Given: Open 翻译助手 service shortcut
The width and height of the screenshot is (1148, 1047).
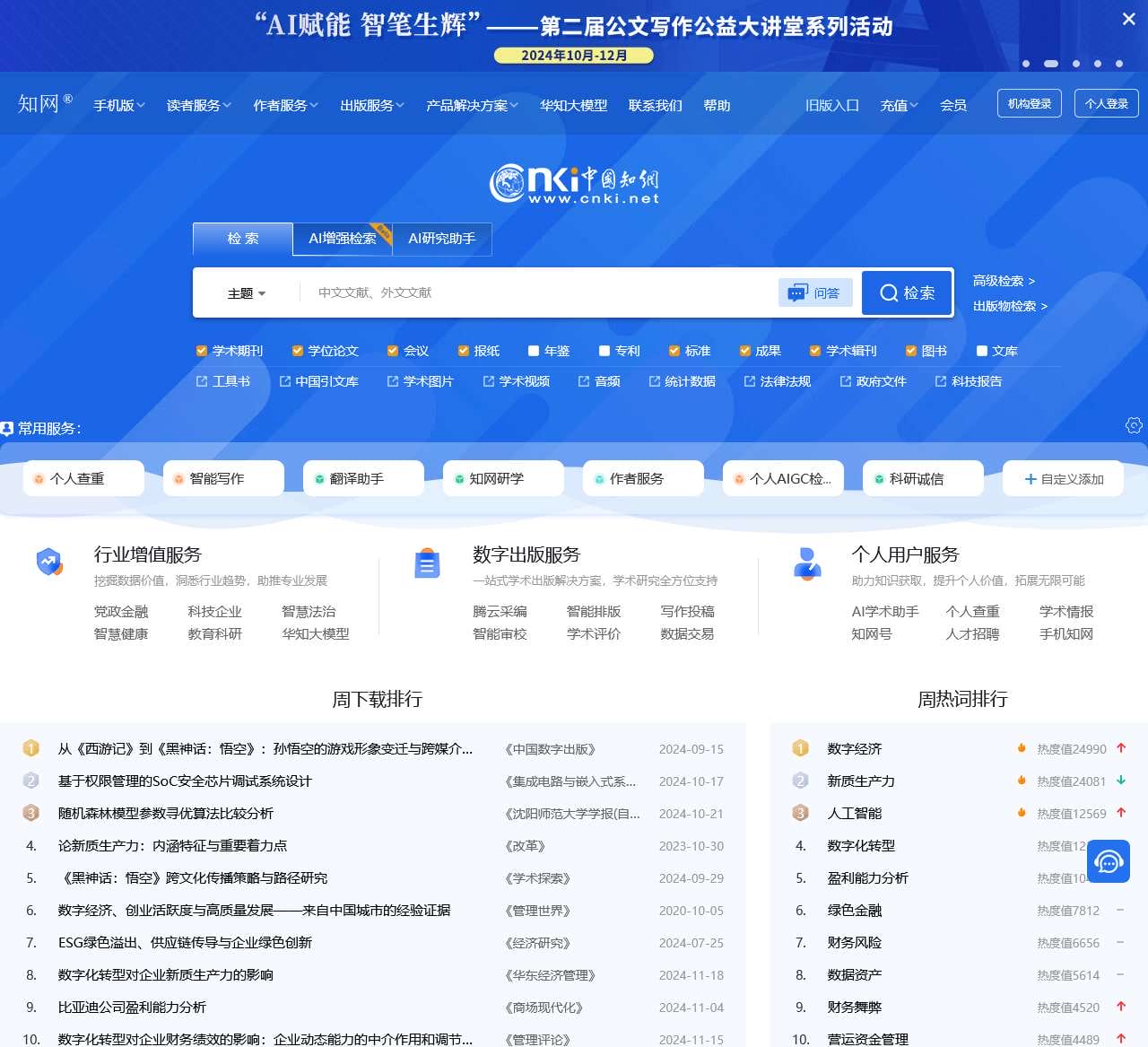Looking at the screenshot, I should point(363,478).
